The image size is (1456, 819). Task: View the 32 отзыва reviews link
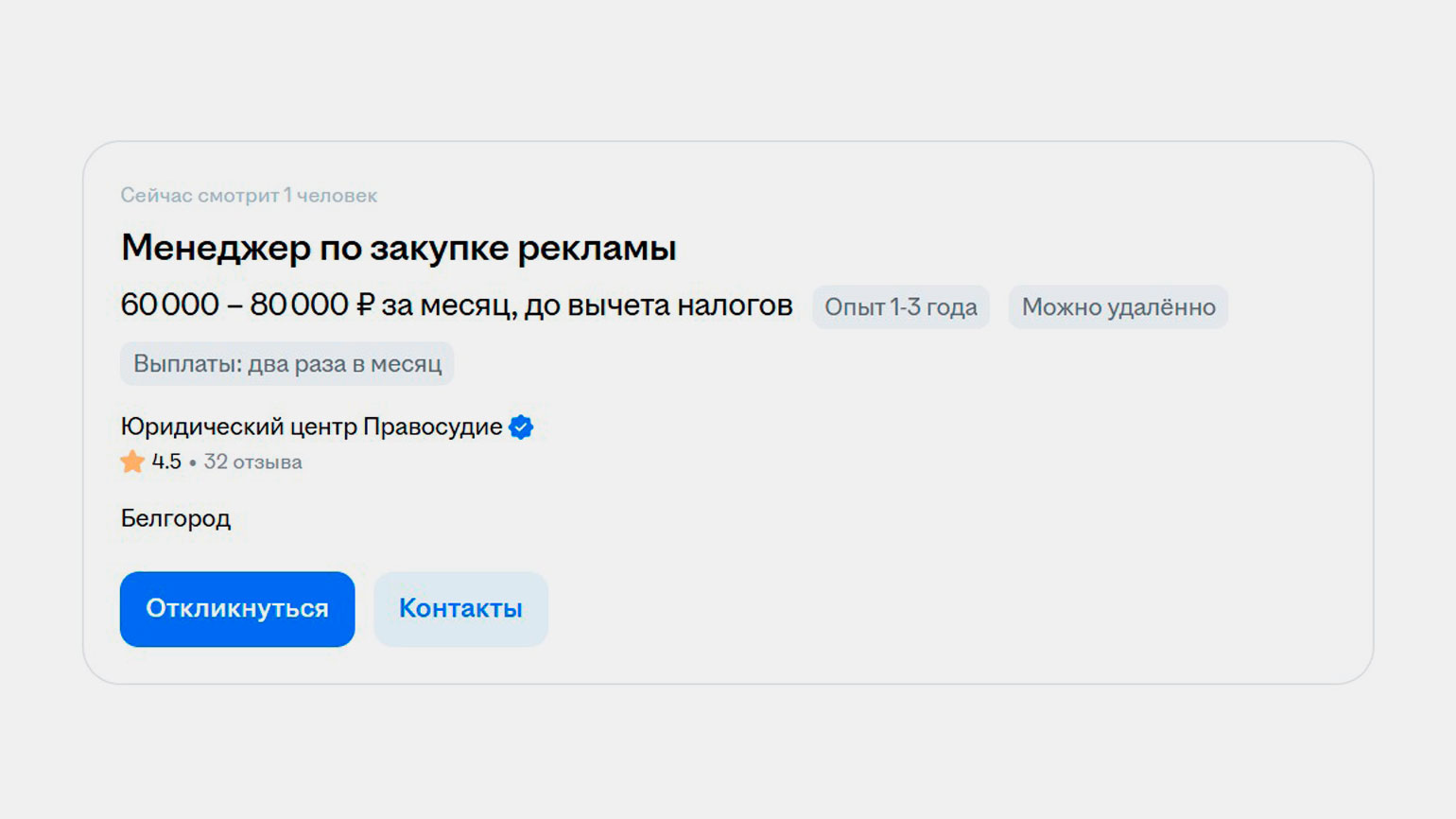(252, 462)
